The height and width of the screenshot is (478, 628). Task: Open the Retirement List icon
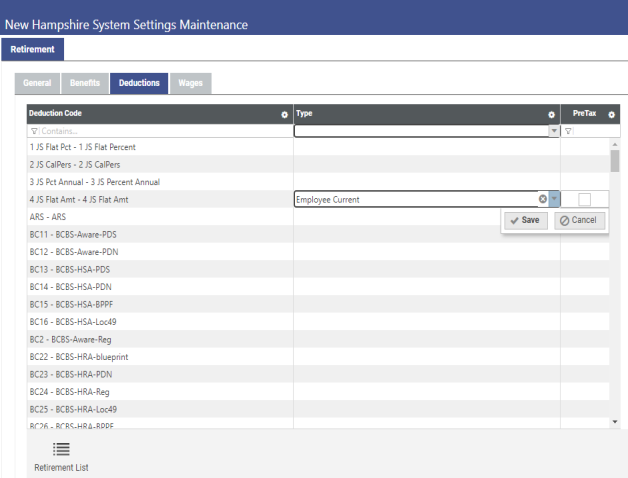pos(61,451)
